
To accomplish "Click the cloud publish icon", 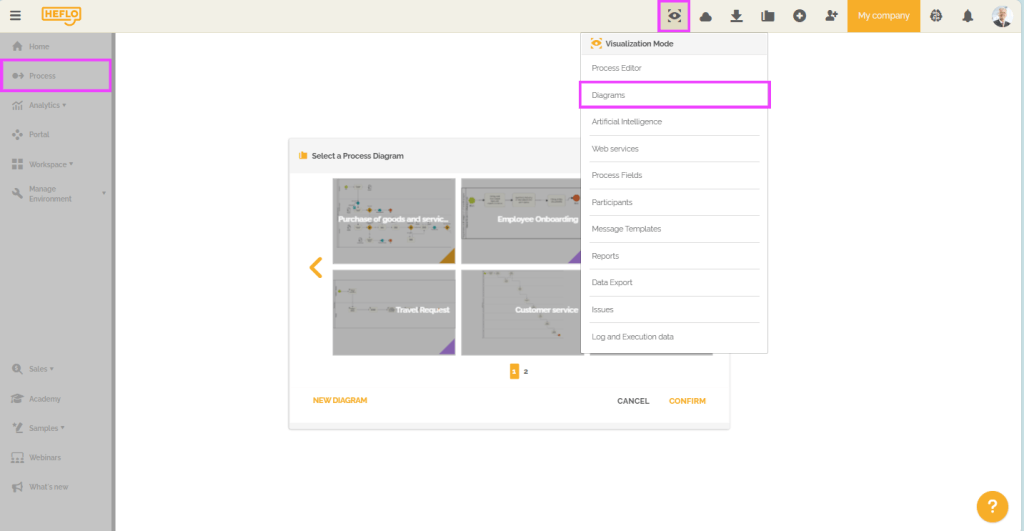I will (x=705, y=16).
